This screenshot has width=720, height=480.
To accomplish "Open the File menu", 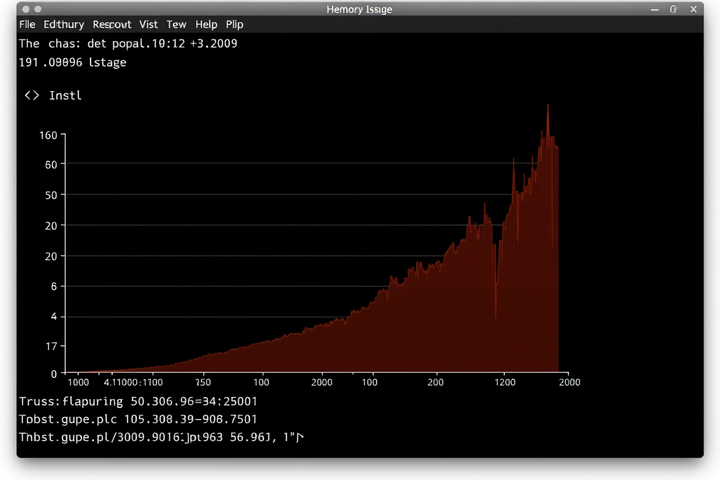I will (x=27, y=24).
